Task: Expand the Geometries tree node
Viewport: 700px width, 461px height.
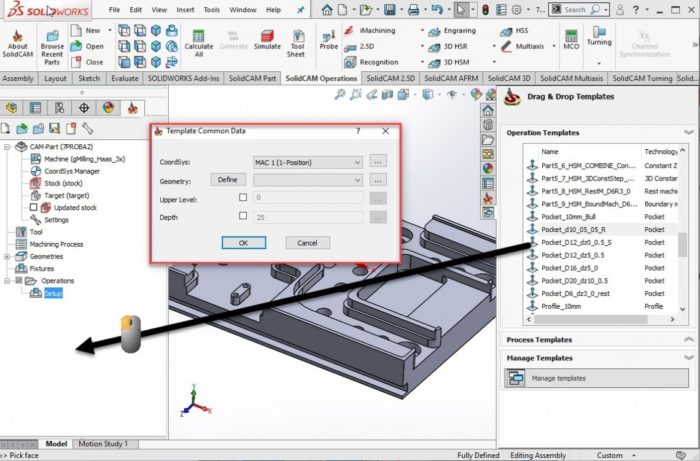Action: click(7, 257)
